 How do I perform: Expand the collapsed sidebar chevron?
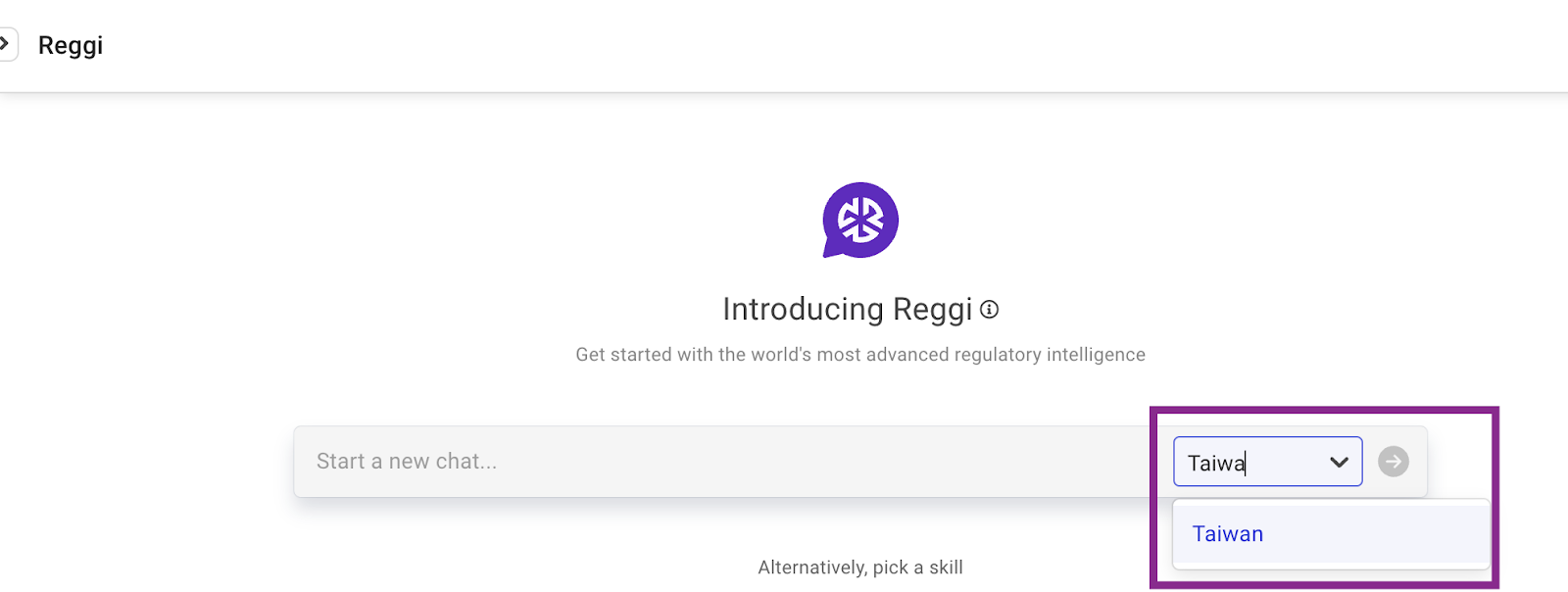click(x=6, y=44)
